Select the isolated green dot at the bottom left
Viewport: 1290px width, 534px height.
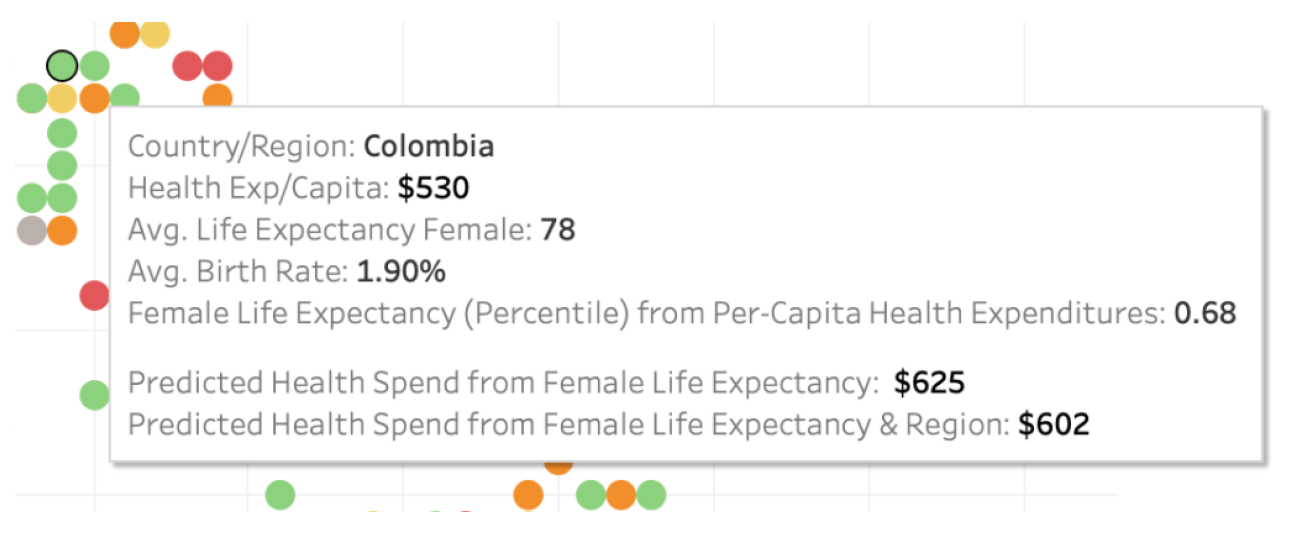click(280, 494)
